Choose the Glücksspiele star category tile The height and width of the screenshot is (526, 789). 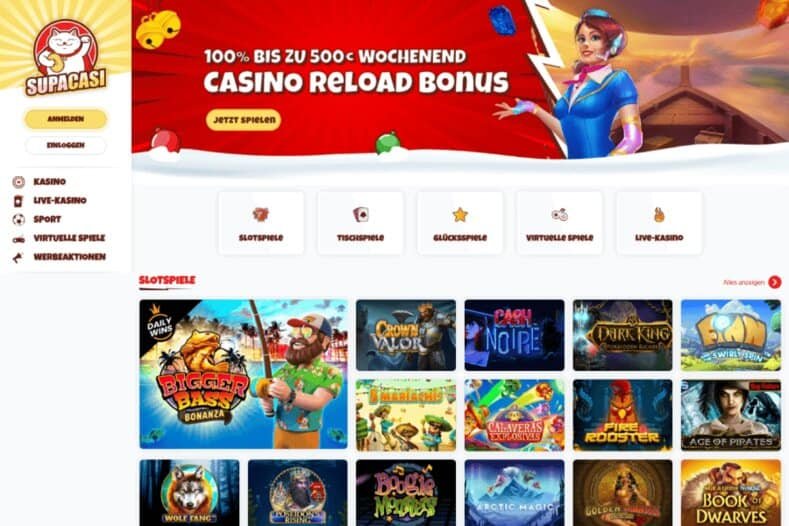(460, 223)
